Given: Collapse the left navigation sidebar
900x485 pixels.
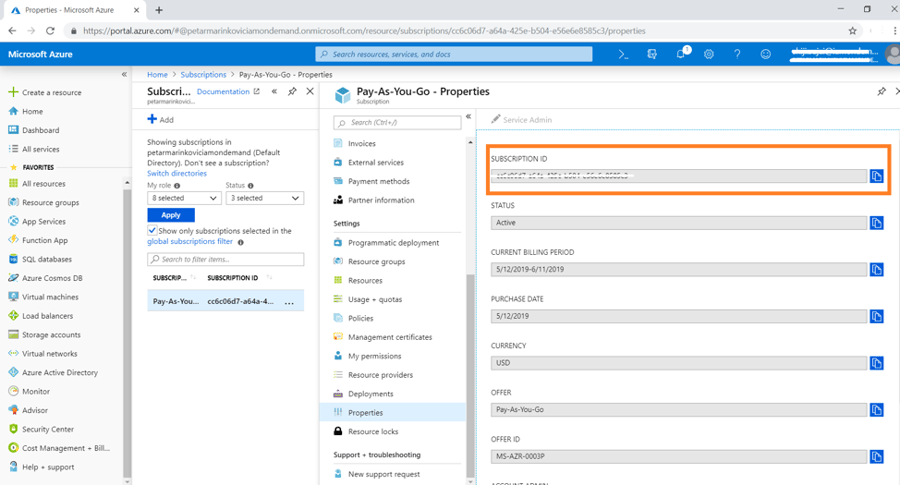Looking at the screenshot, I should pos(124,75).
